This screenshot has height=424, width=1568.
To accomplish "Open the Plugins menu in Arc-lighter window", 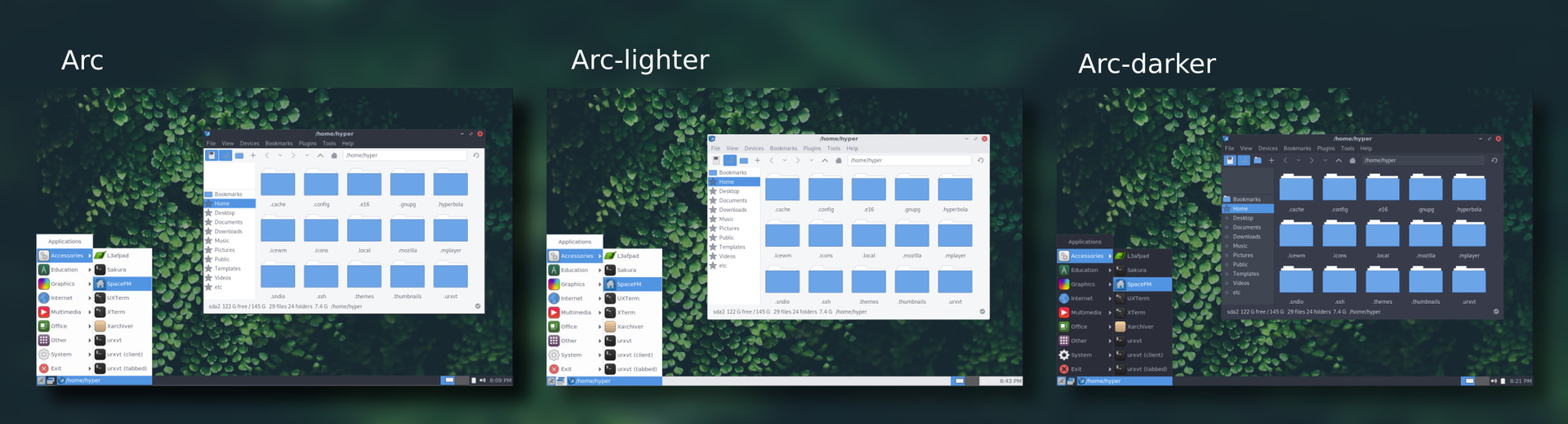I will click(x=812, y=149).
